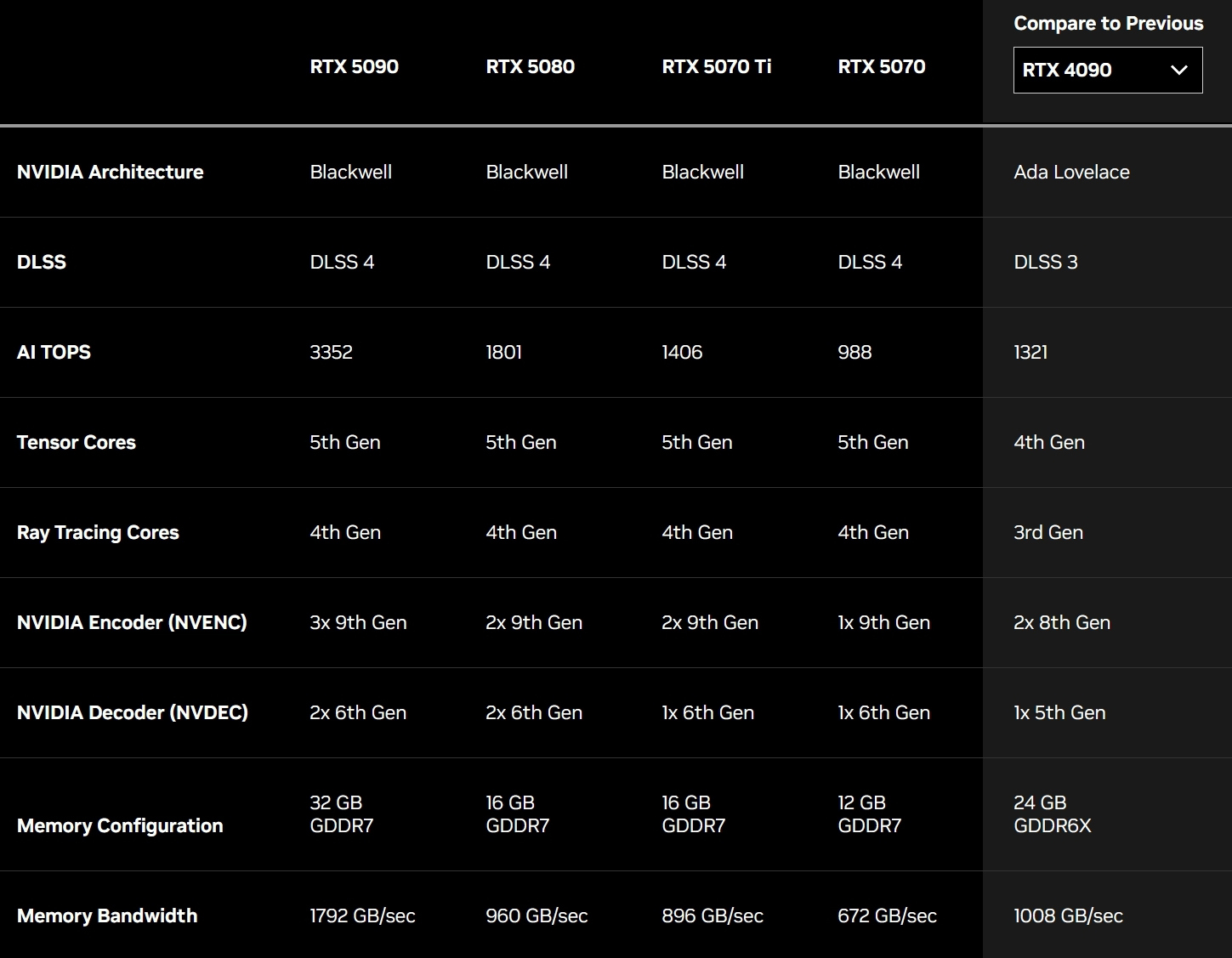Click the Tensor Cores row label
Screen dimensions: 1232x958
tap(77, 442)
